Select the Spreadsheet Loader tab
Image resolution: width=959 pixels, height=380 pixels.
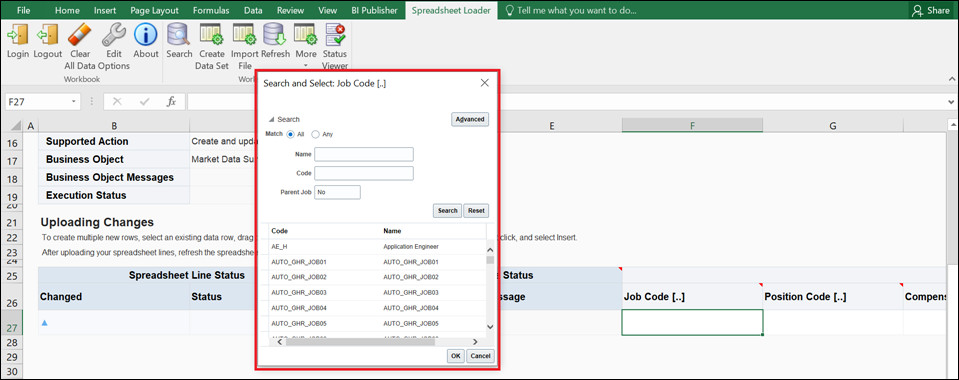451,10
